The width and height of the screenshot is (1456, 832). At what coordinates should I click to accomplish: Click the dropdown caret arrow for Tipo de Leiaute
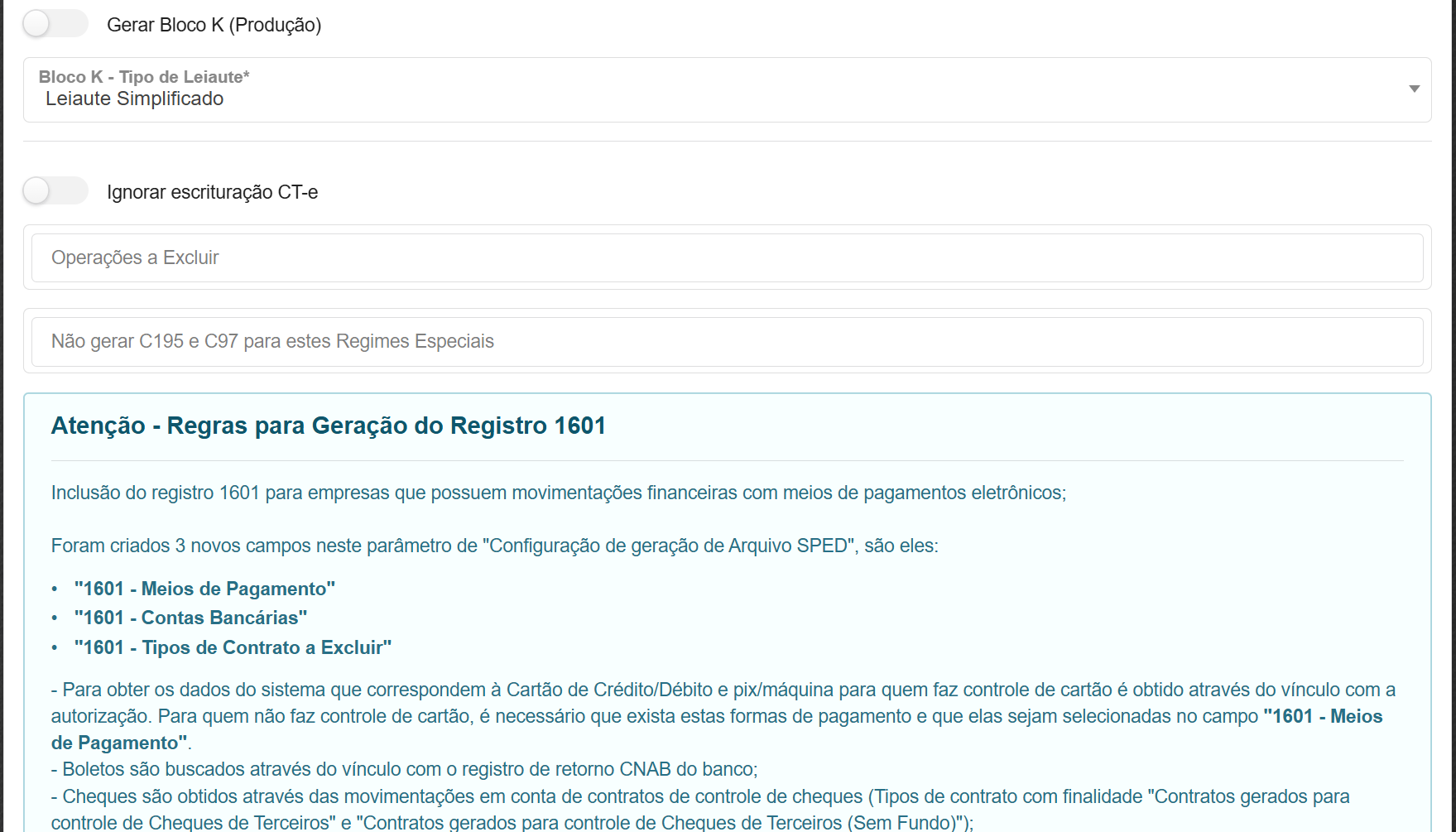(x=1414, y=89)
